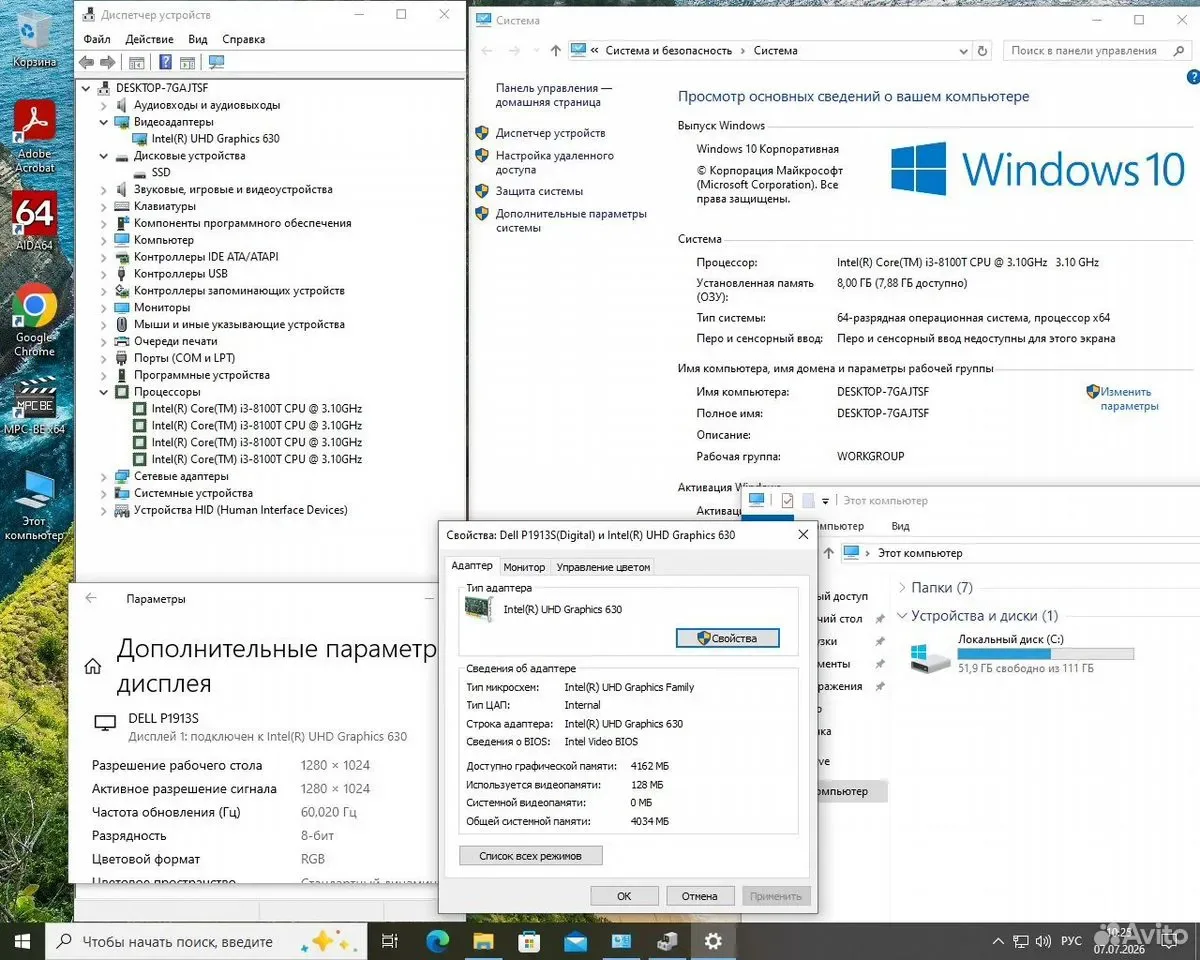This screenshot has width=1200, height=960.
Task: Open Adobe Acrobat desktop shortcut
Action: point(35,138)
